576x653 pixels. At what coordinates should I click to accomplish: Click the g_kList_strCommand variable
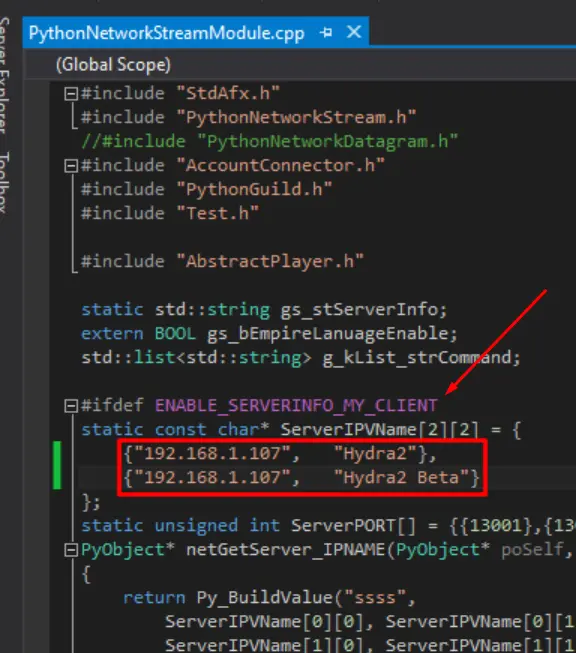(416, 358)
